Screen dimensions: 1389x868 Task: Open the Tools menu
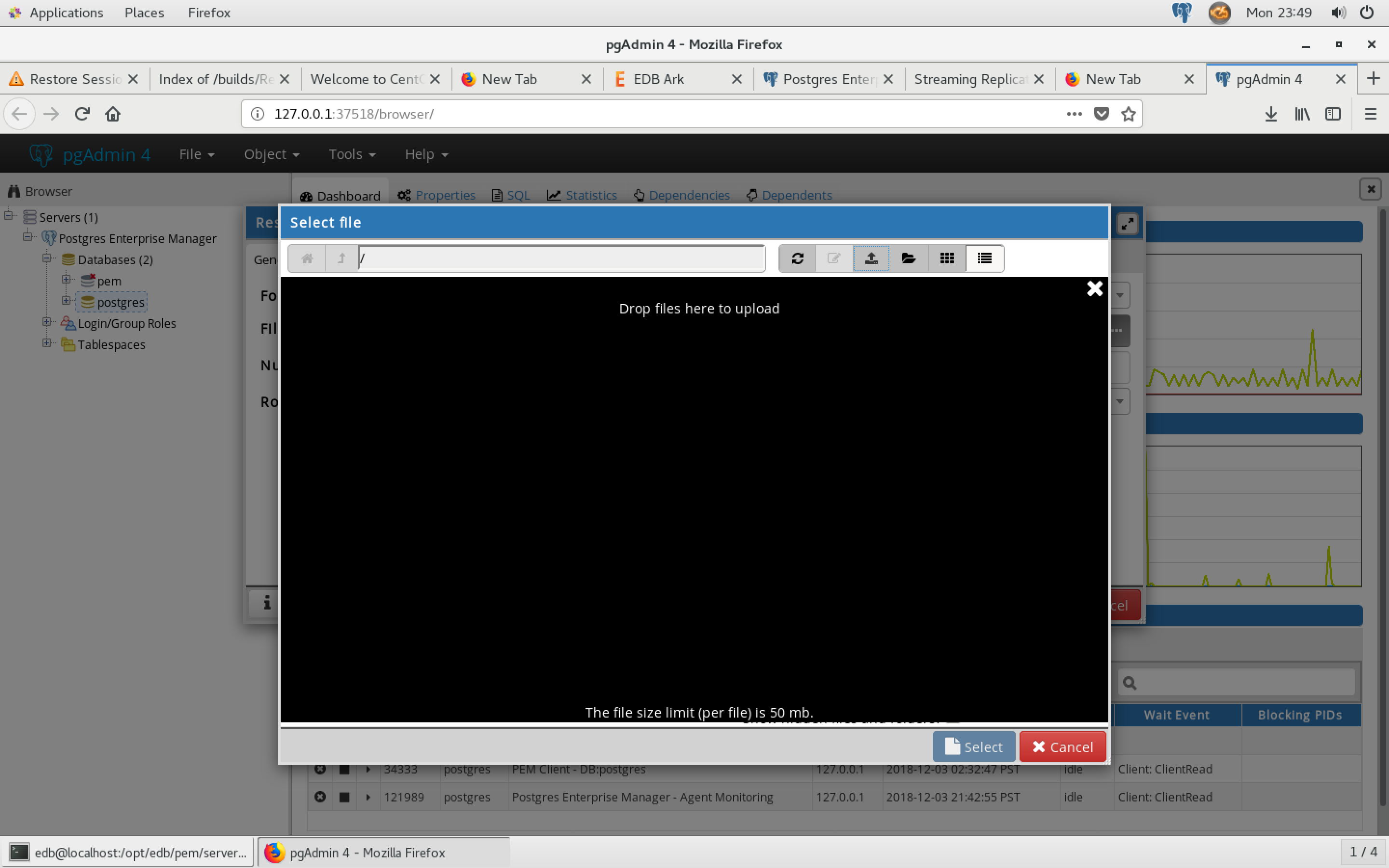click(x=351, y=154)
